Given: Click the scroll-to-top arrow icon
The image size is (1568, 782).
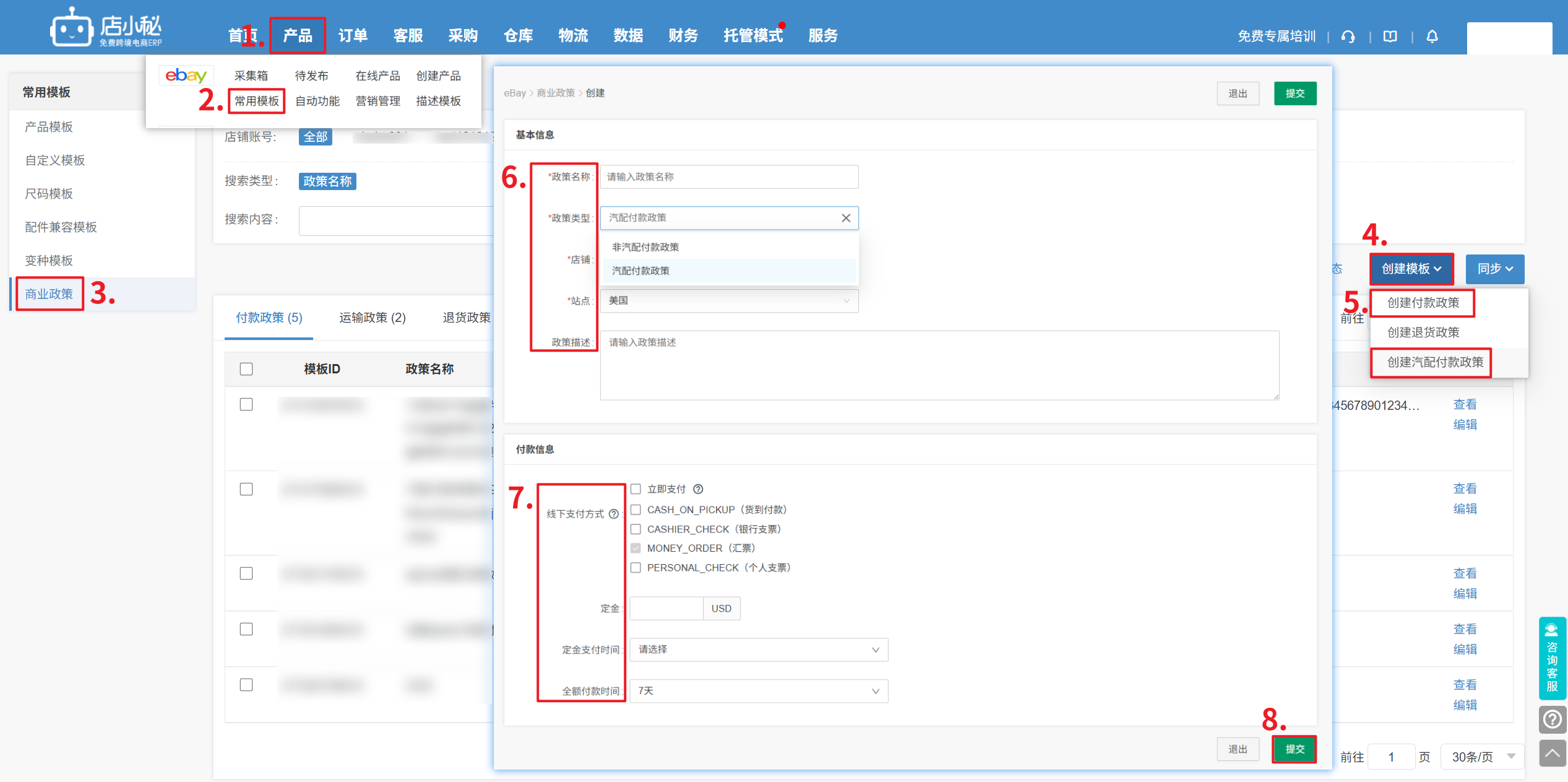Looking at the screenshot, I should (x=1552, y=753).
